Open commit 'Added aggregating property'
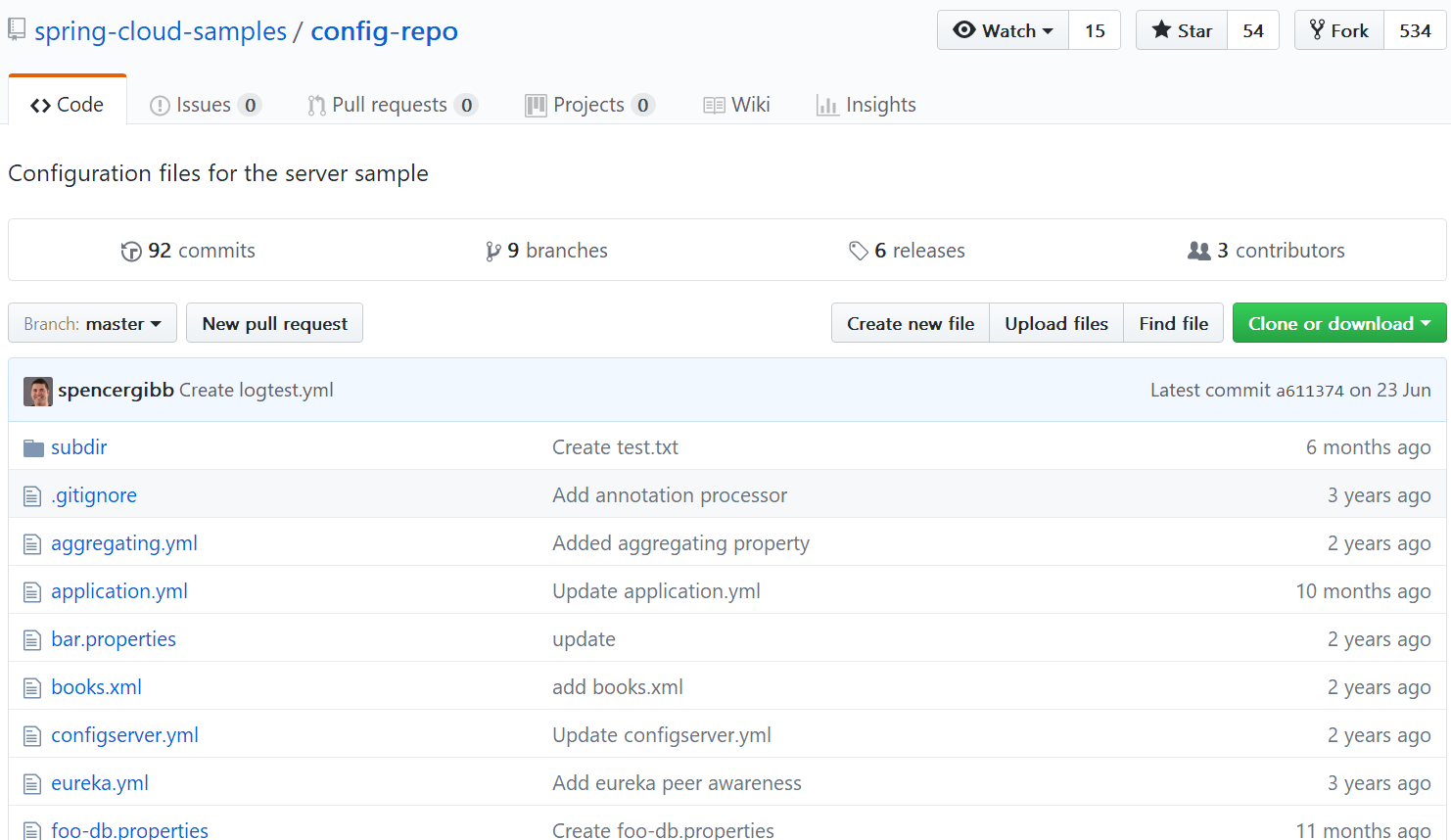 680,543
